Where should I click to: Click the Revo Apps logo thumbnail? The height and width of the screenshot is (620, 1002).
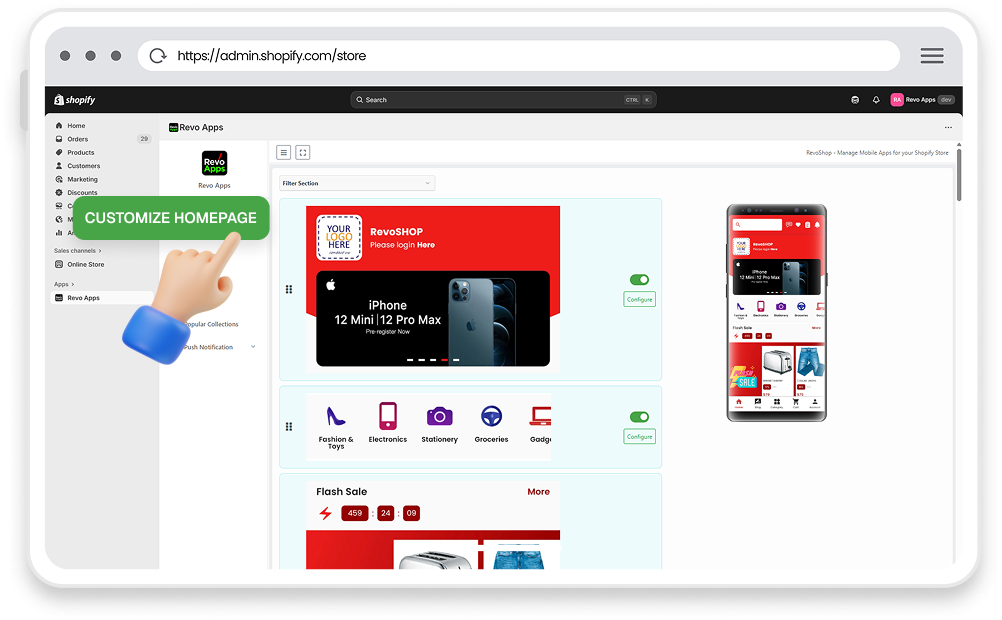click(213, 162)
